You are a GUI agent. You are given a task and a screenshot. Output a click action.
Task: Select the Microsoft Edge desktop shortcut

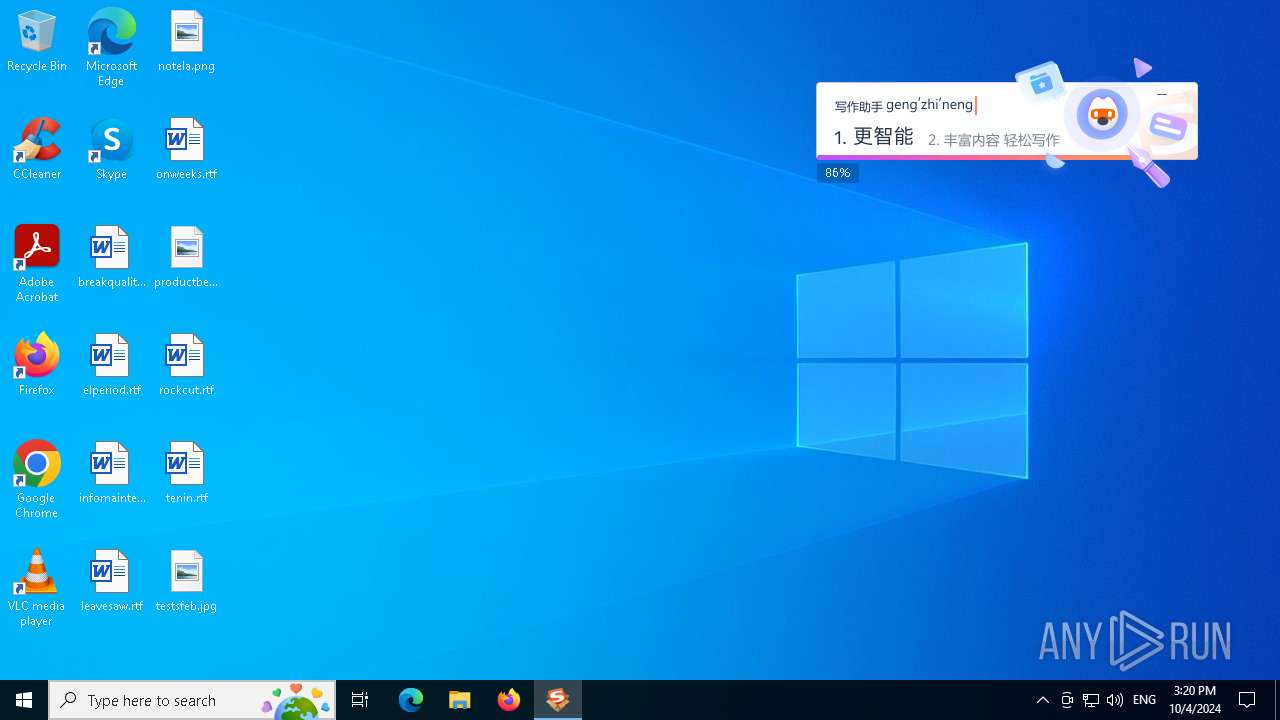111,48
